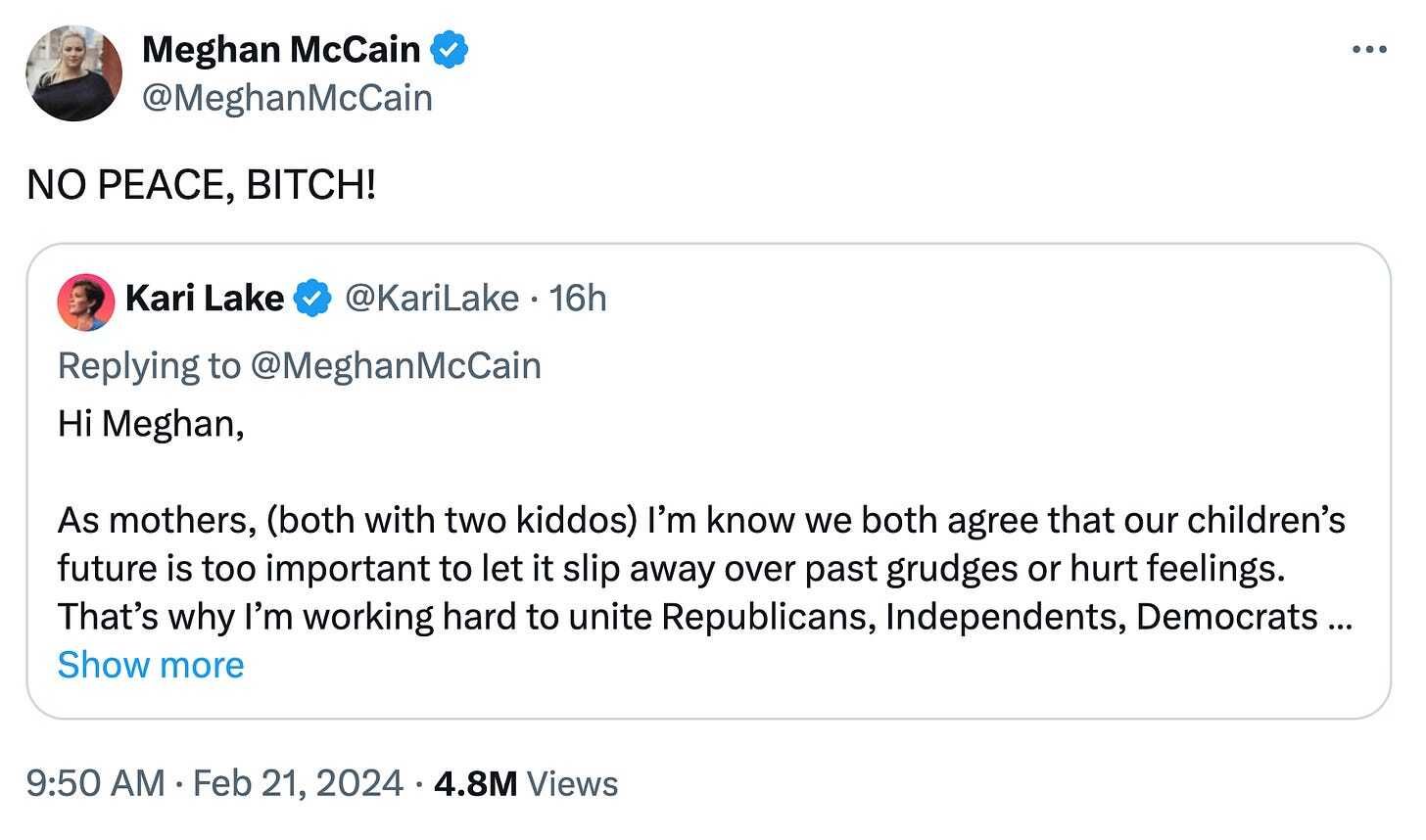
Task: Click Kari Lake's small profile avatar
Action: [86, 301]
